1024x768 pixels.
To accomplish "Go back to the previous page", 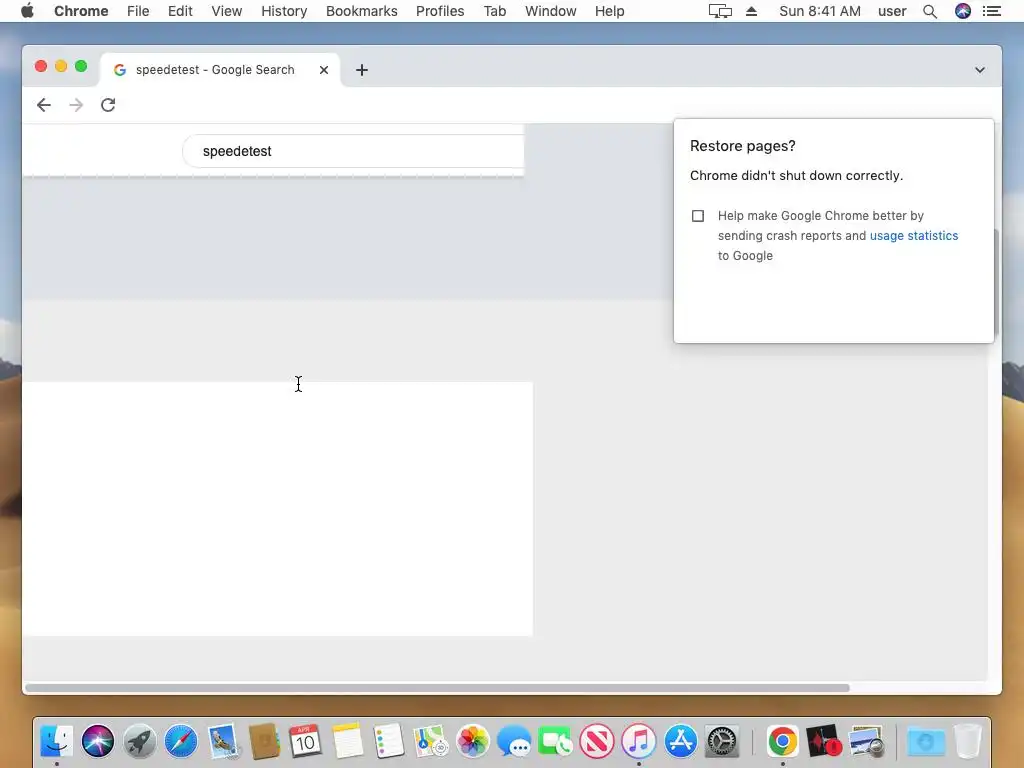I will click(44, 105).
